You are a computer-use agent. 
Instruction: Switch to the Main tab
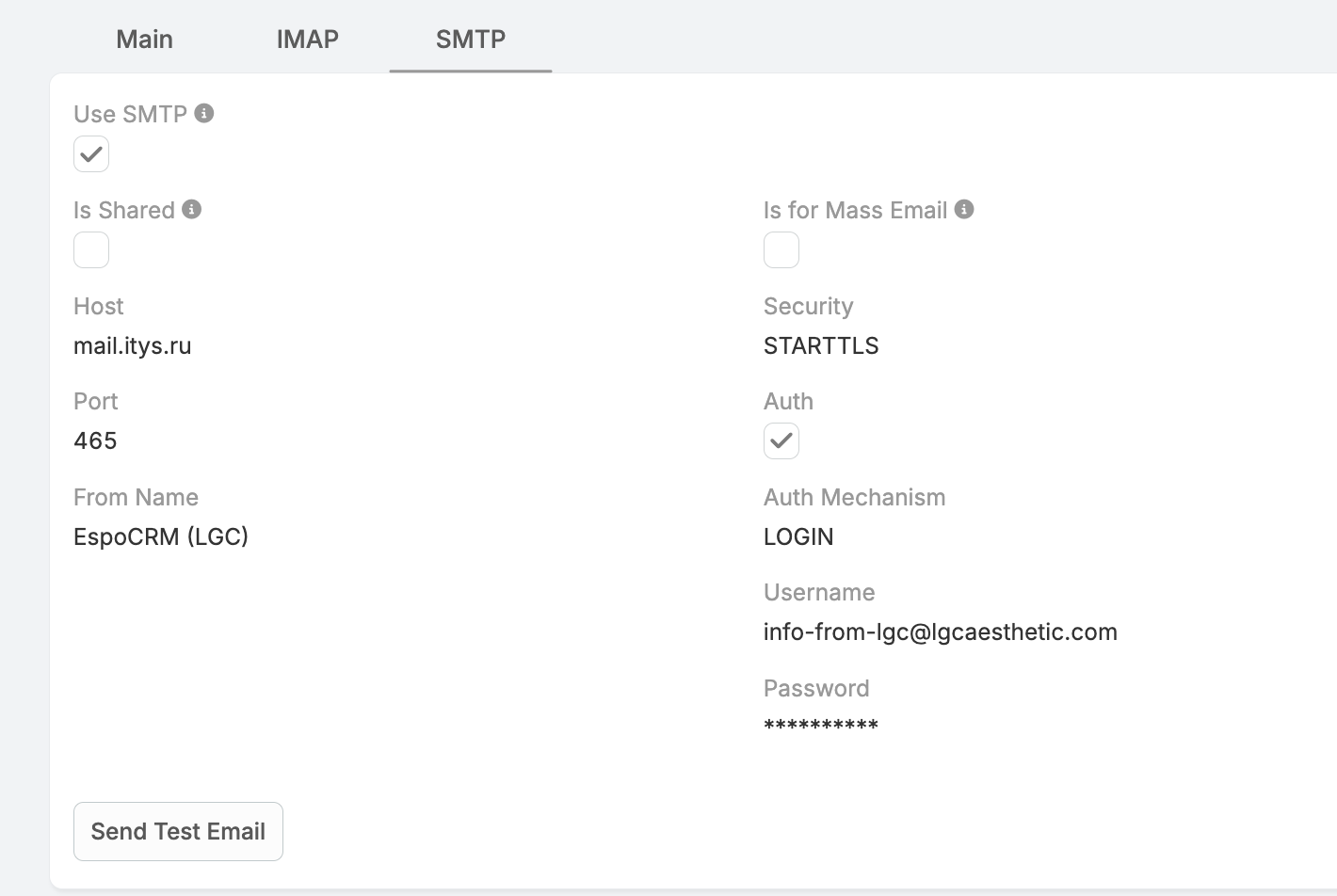(144, 40)
